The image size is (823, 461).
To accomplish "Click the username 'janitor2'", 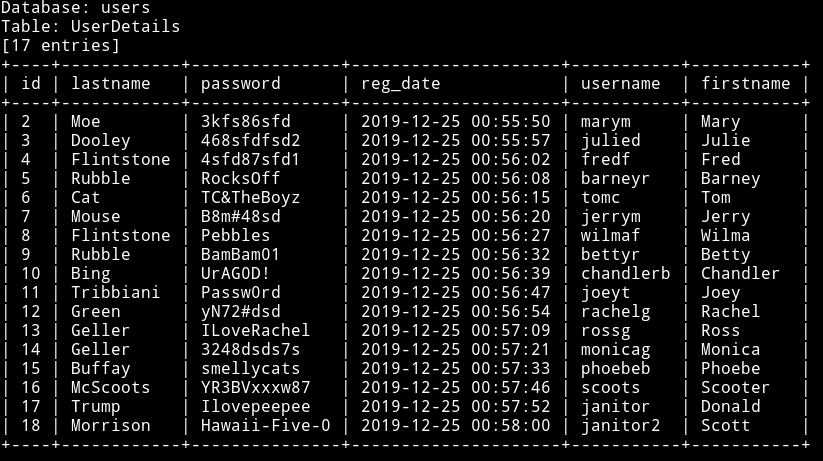I will click(620, 426).
